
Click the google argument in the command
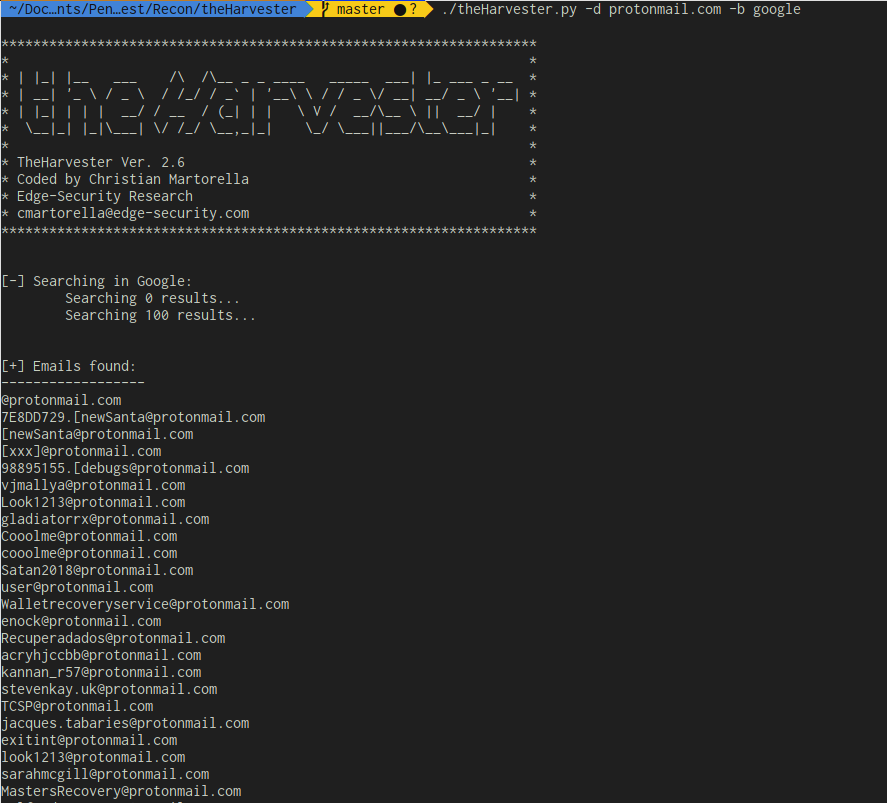tap(777, 10)
